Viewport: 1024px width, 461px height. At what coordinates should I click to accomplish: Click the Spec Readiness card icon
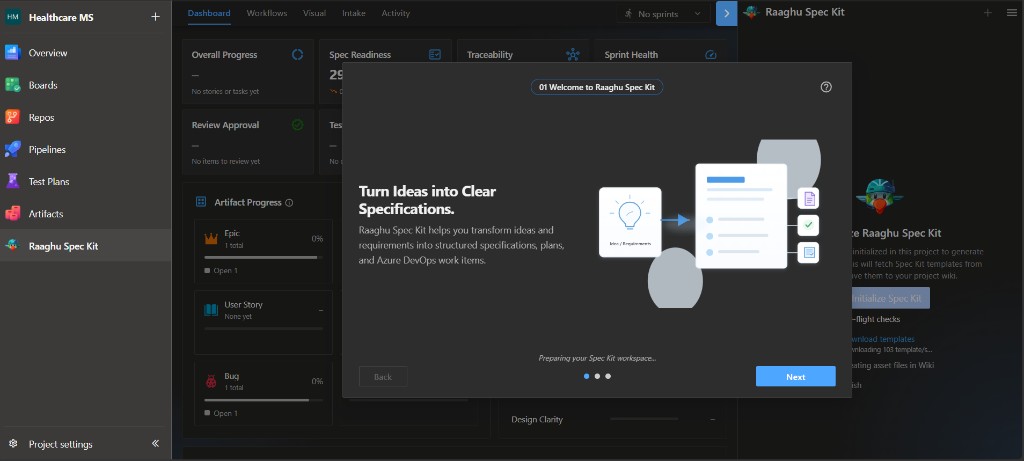click(x=435, y=55)
